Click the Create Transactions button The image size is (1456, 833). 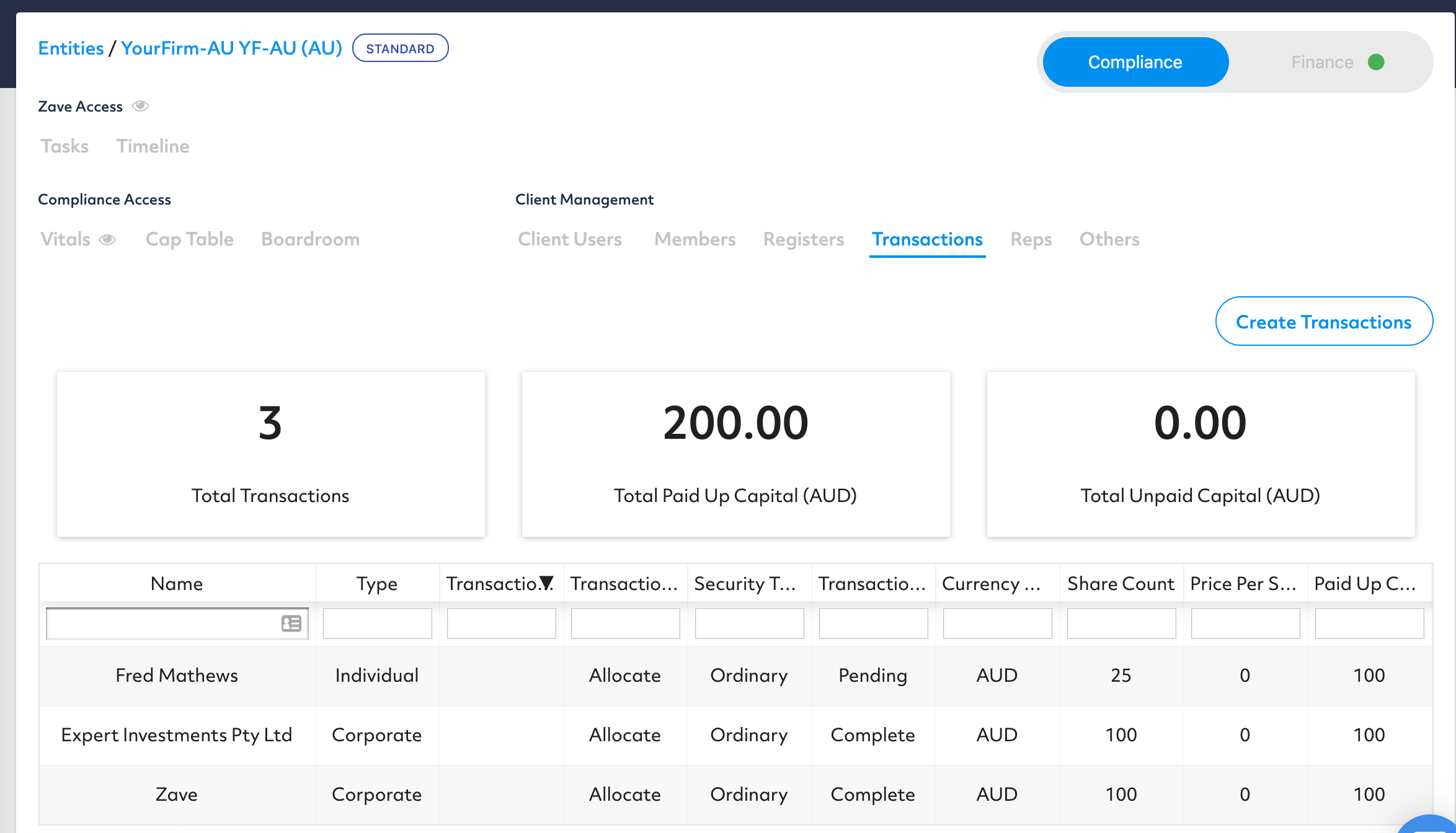[x=1324, y=322]
